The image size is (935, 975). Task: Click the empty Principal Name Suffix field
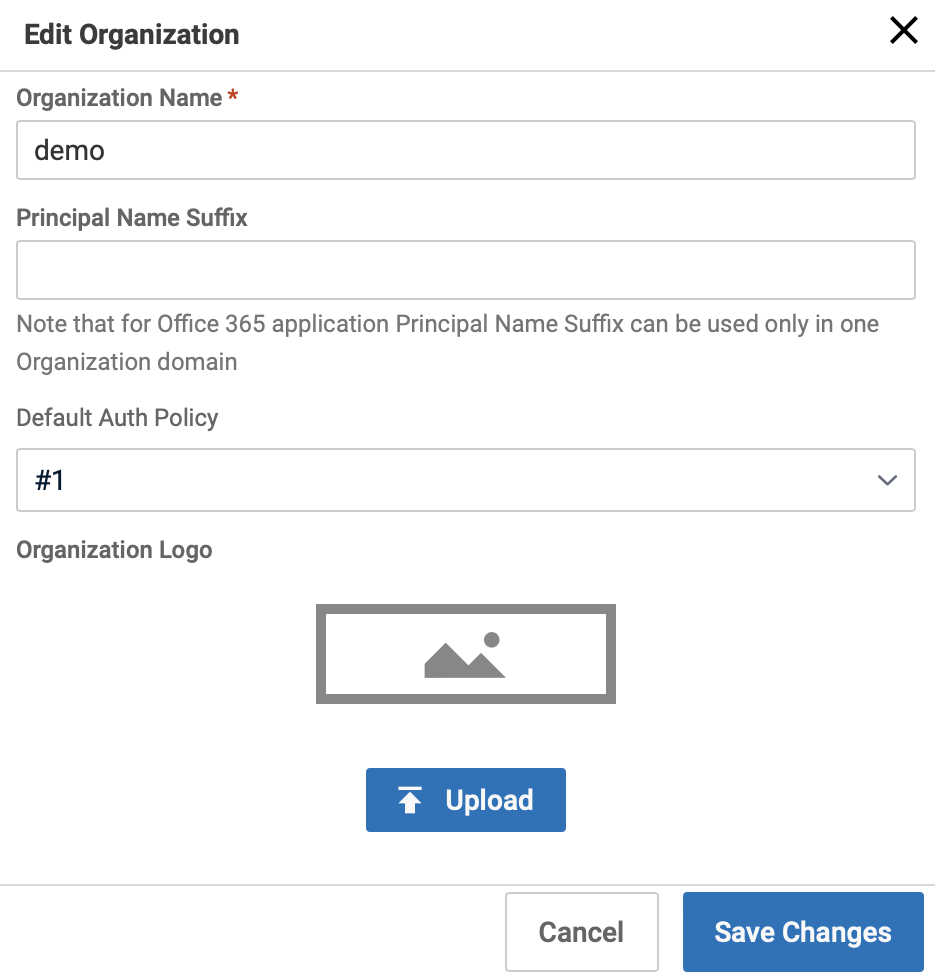(465, 270)
